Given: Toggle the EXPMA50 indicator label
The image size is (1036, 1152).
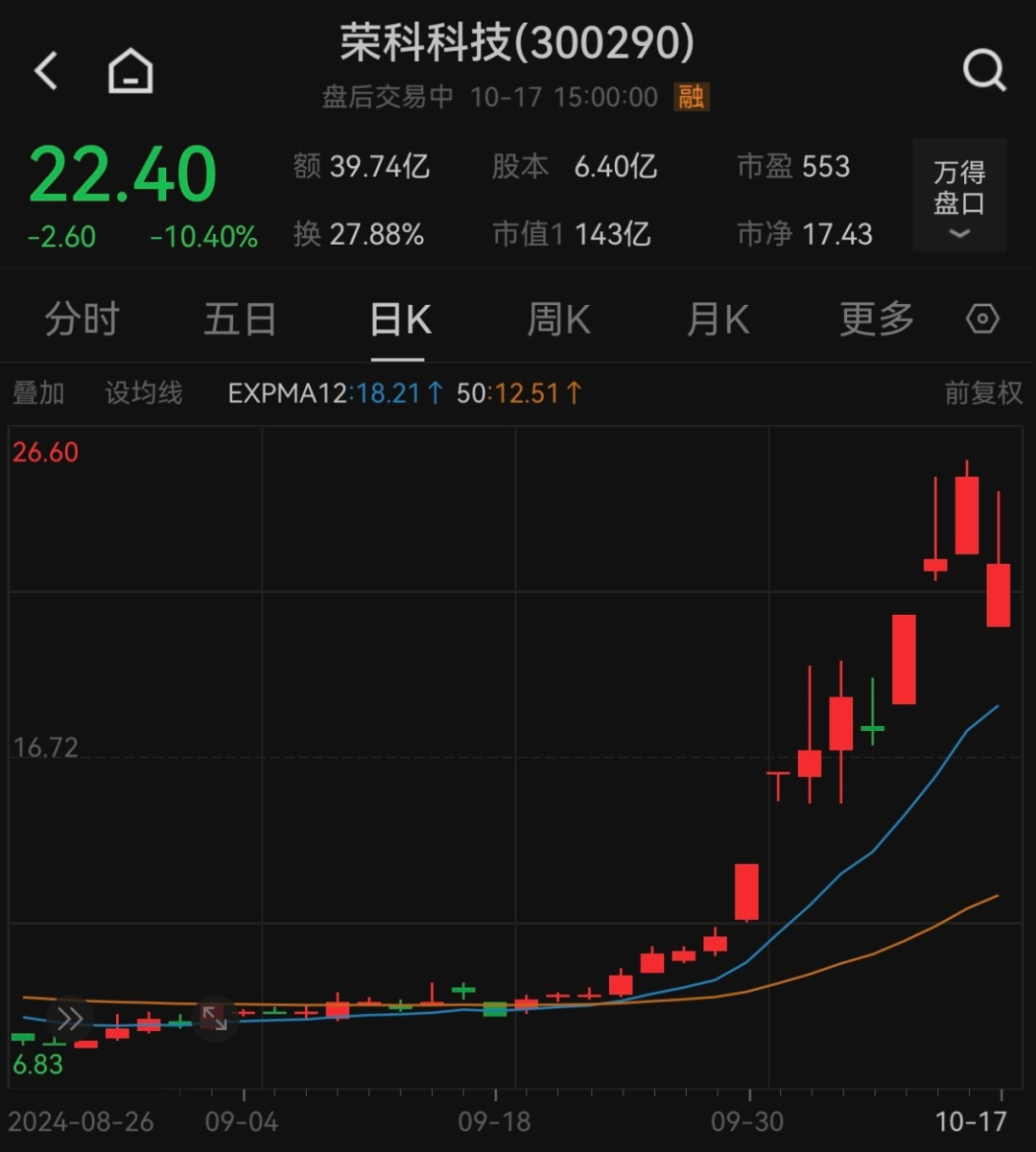Looking at the screenshot, I should (470, 392).
